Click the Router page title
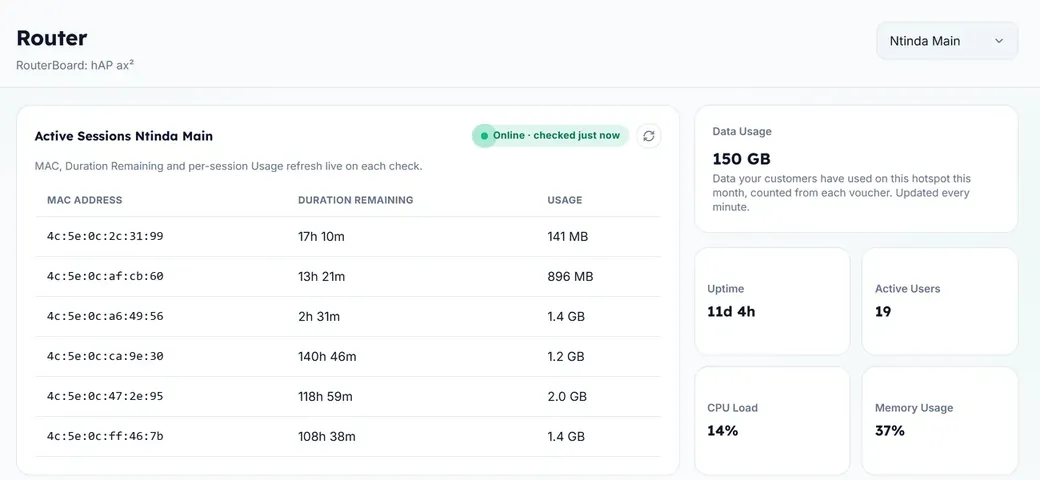Screen dimensions: 1040x480 tap(52, 38)
